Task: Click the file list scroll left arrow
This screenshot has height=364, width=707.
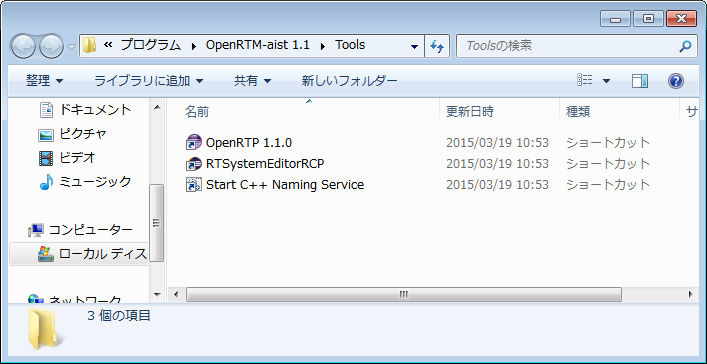Action: click(x=176, y=295)
